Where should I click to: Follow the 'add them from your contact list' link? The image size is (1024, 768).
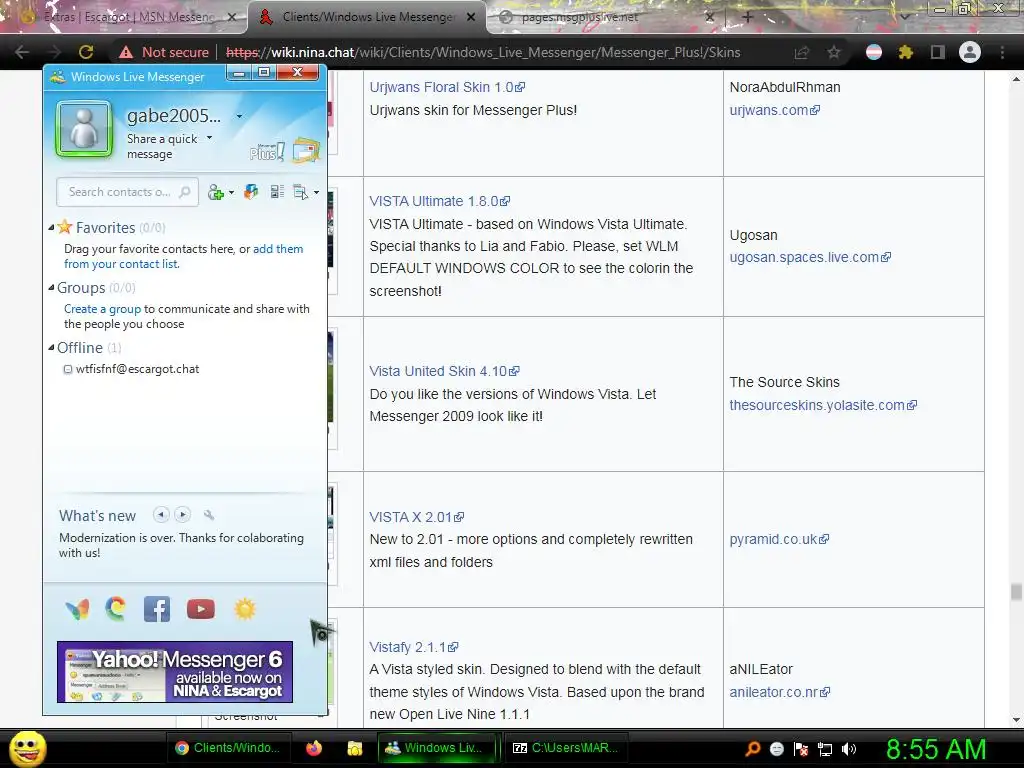[184, 257]
